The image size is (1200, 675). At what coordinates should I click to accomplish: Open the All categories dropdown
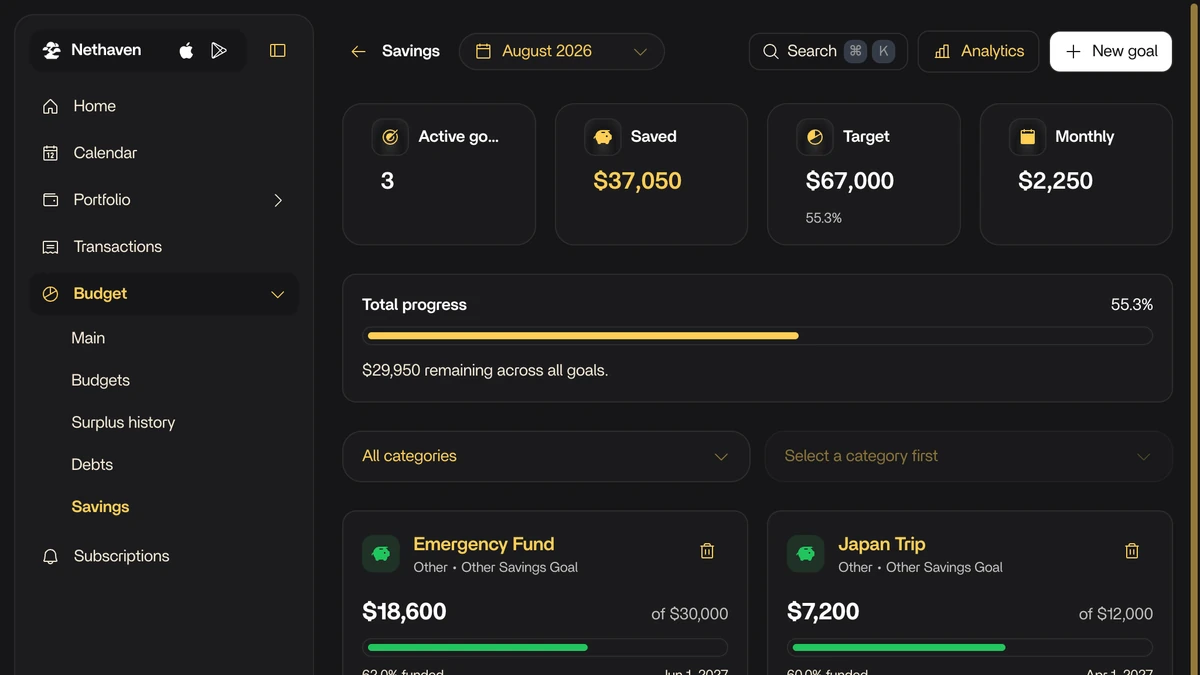pos(546,456)
